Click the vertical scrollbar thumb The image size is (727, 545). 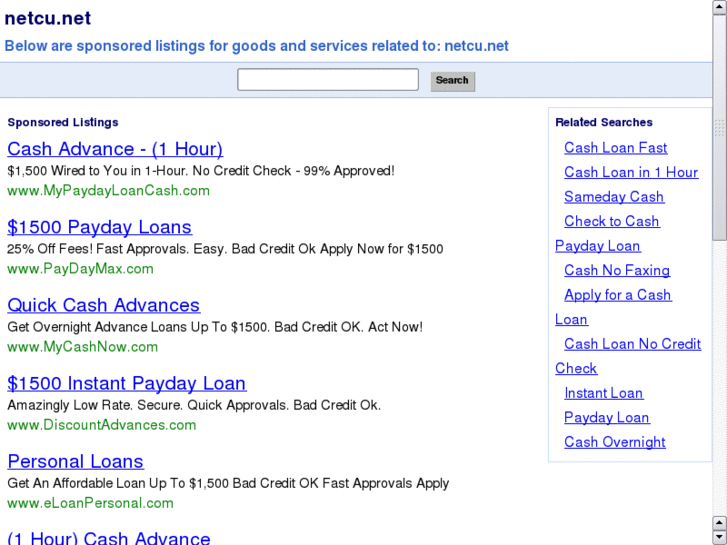click(720, 128)
